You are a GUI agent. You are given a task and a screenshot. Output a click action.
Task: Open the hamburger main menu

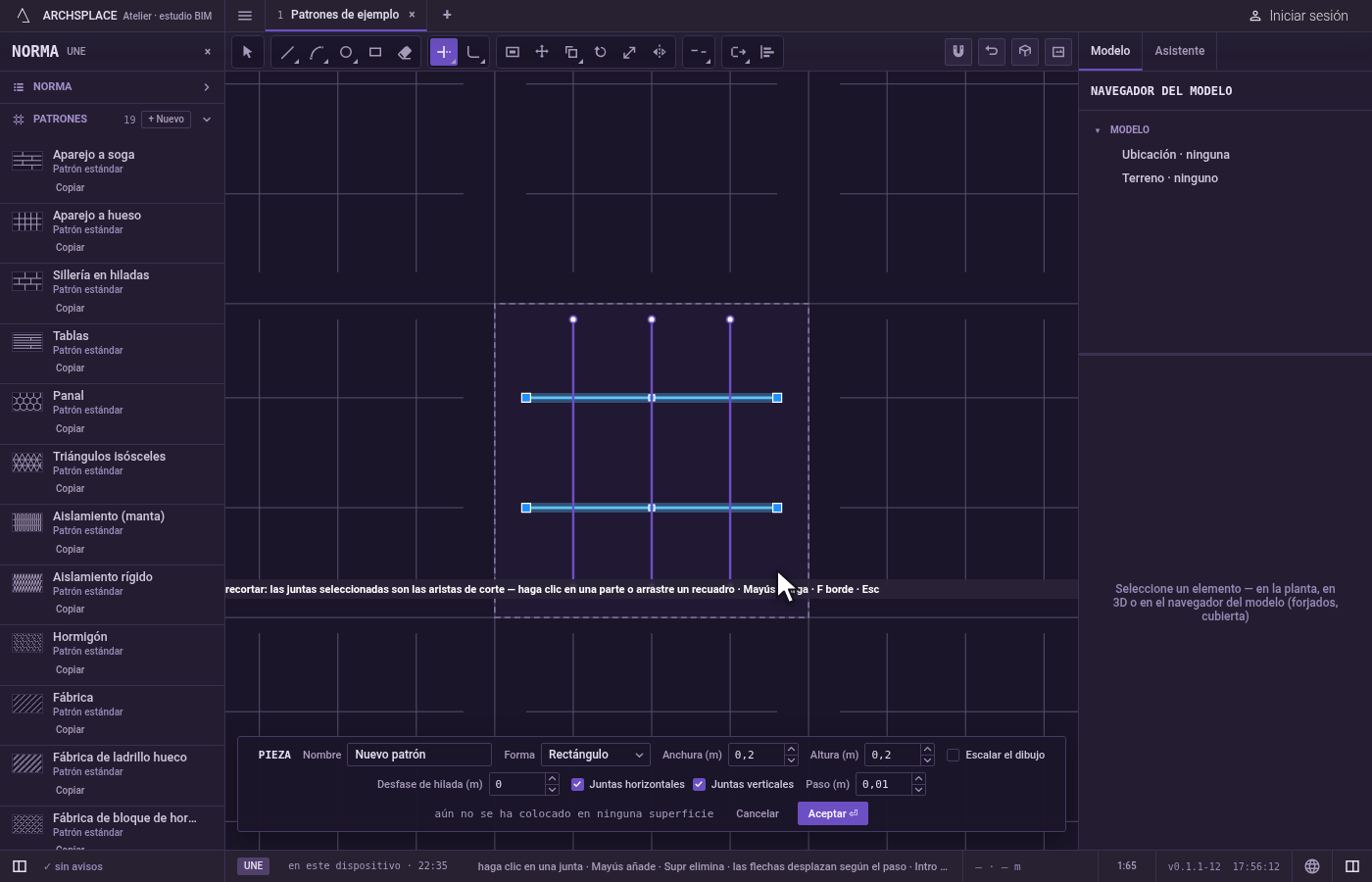[x=245, y=16]
